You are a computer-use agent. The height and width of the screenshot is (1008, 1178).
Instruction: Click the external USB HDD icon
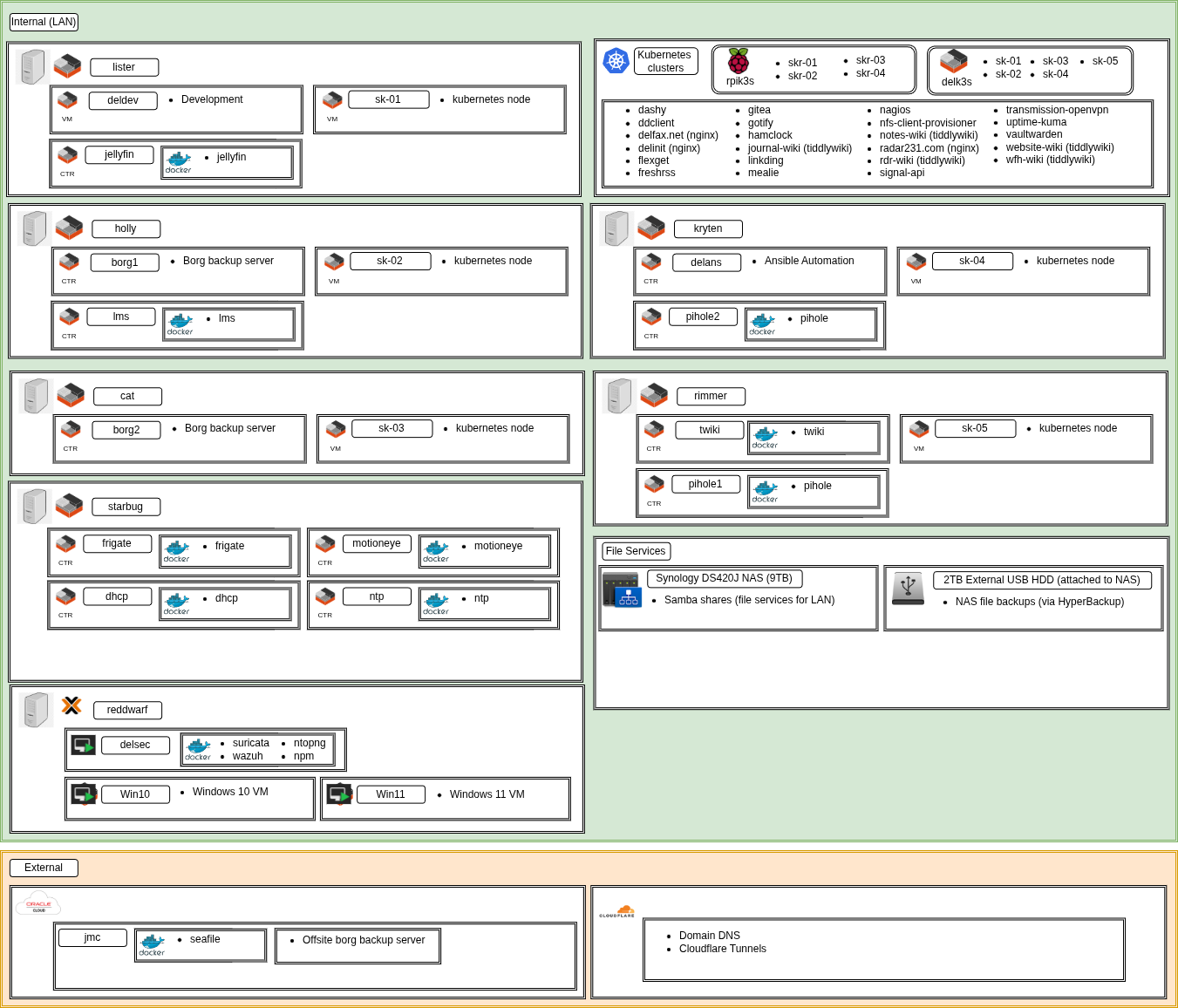[908, 589]
